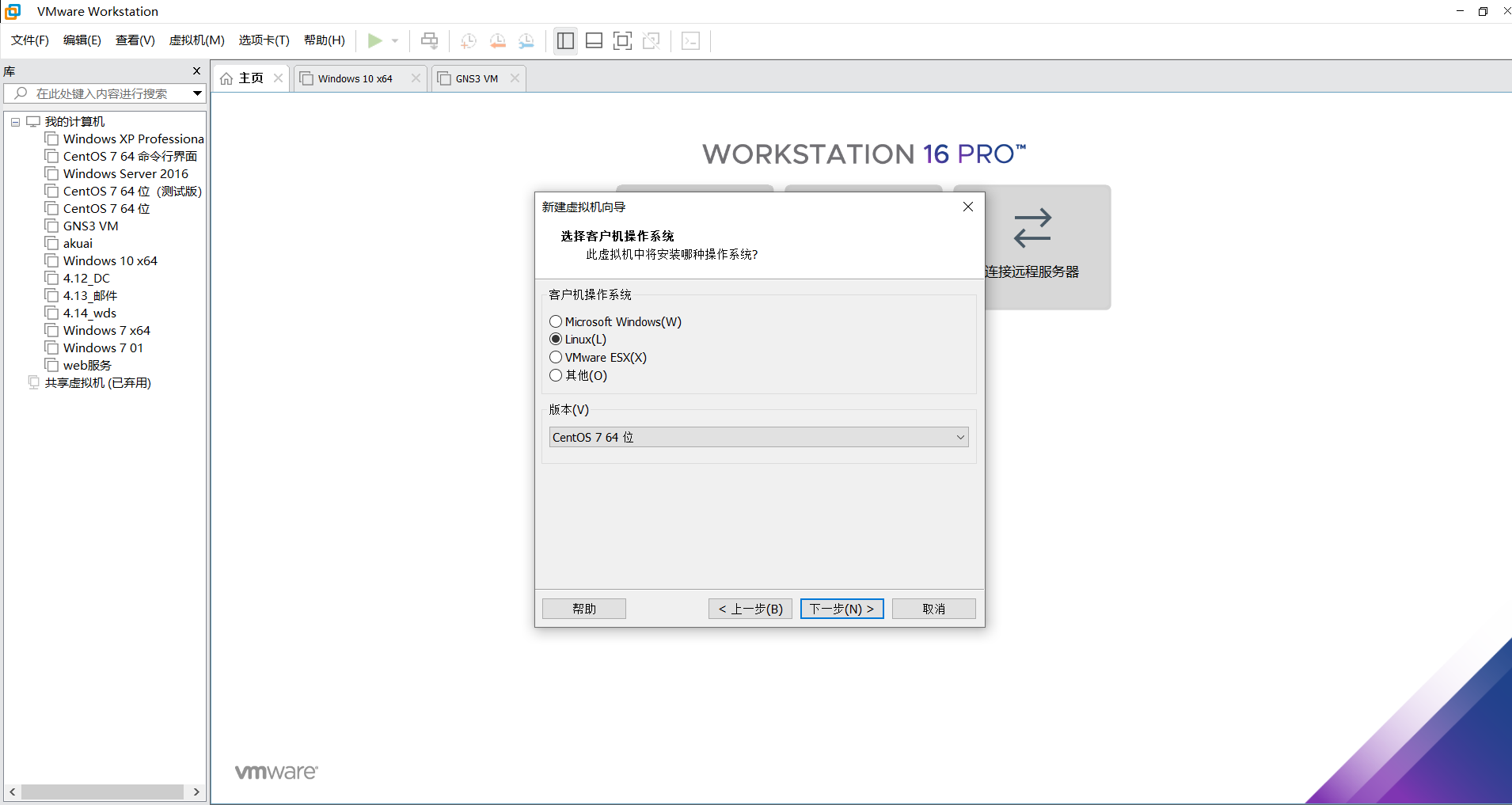Open the library search dropdown arrow

point(197,93)
